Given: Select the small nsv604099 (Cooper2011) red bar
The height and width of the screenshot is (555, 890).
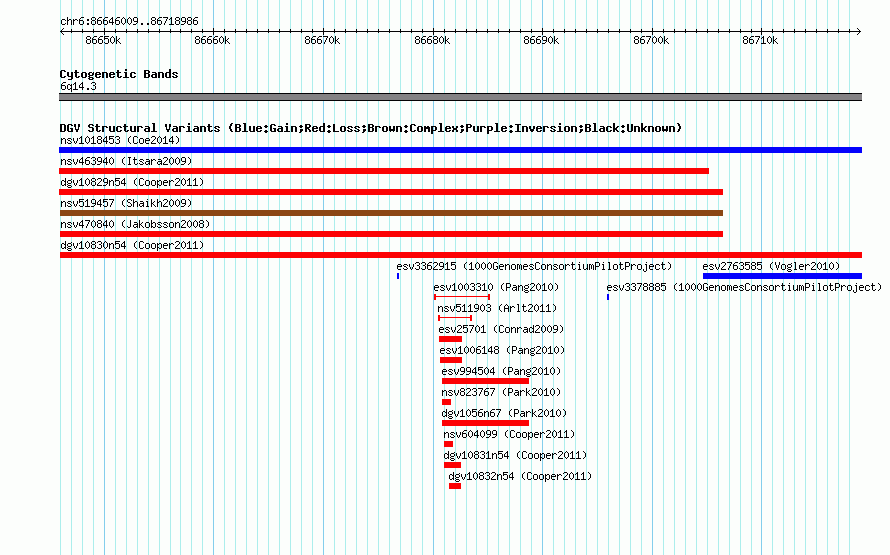Looking at the screenshot, I should (x=448, y=444).
